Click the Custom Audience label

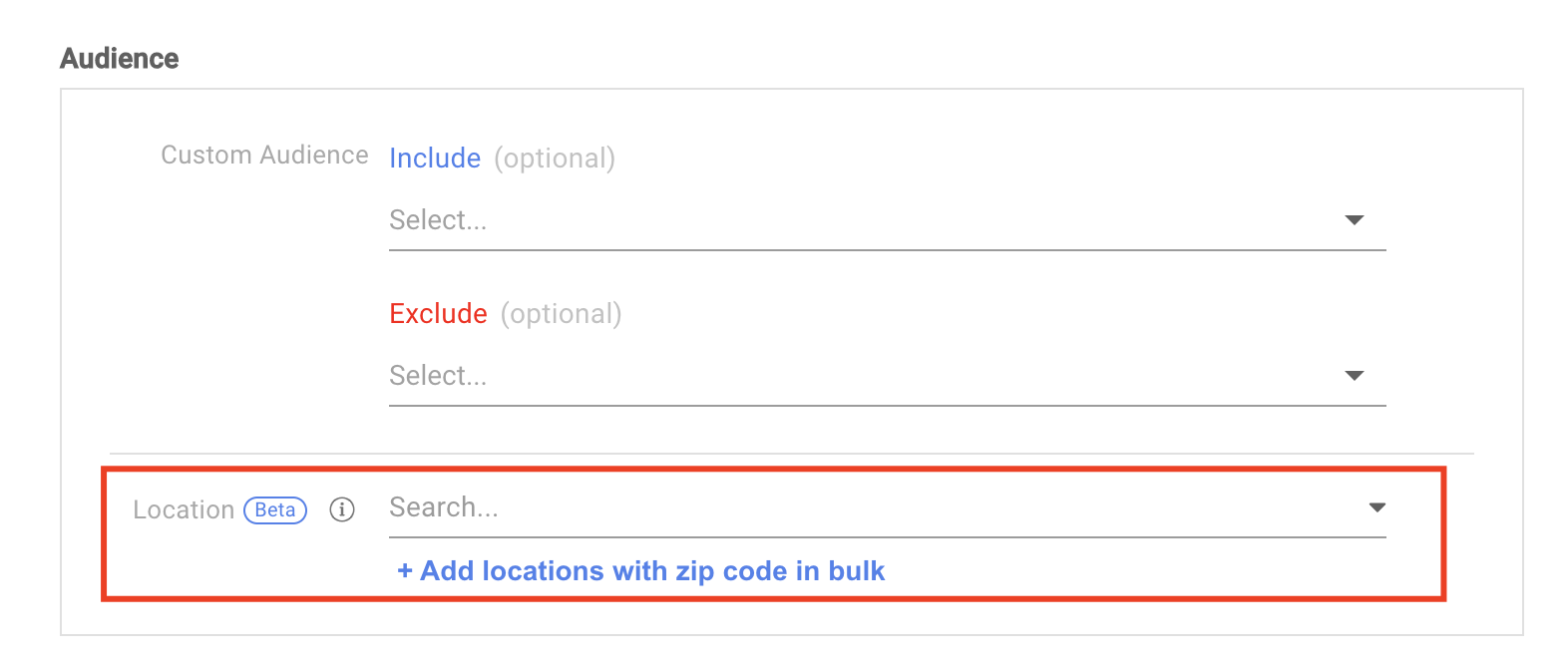264,156
